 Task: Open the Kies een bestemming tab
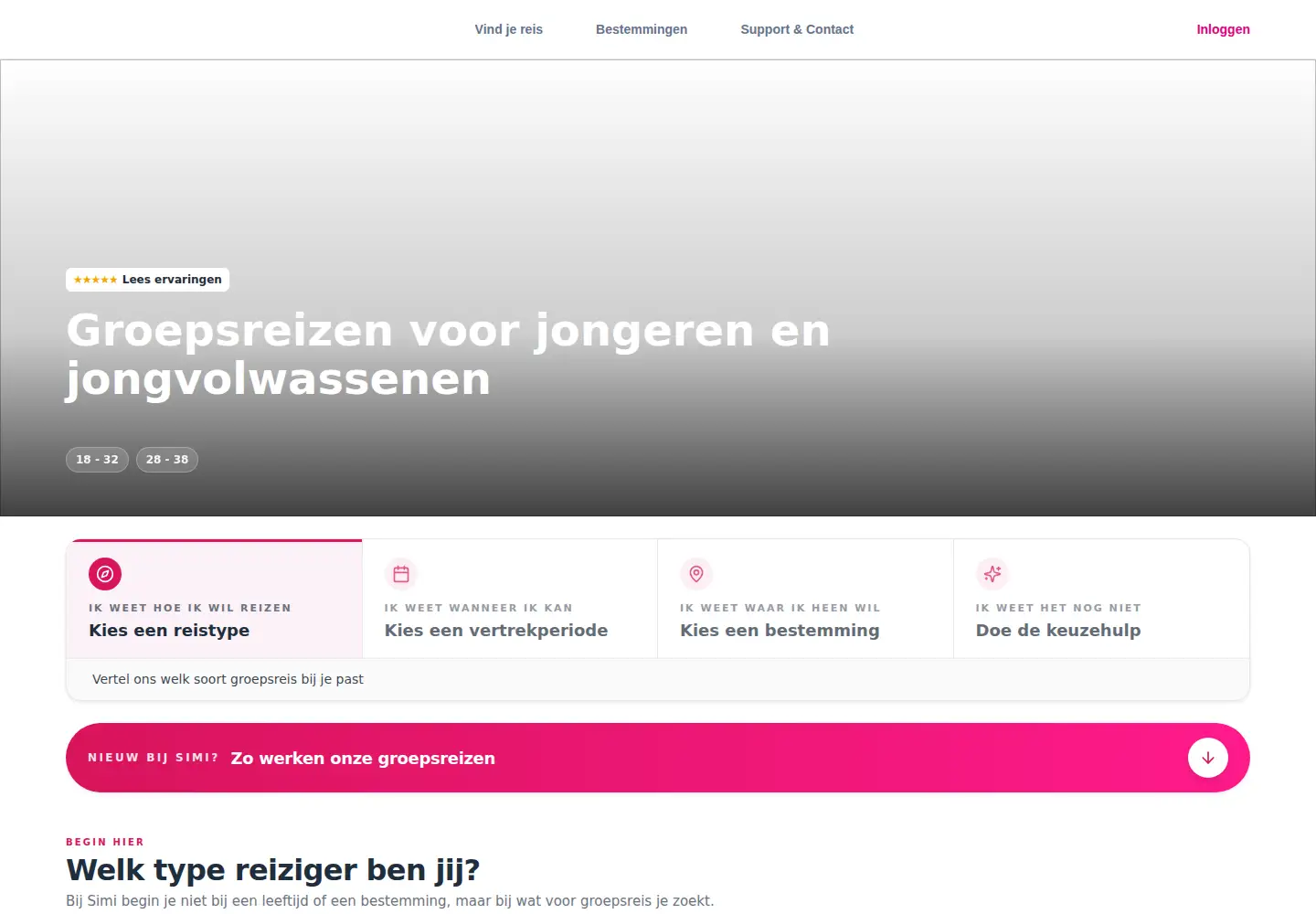click(806, 599)
